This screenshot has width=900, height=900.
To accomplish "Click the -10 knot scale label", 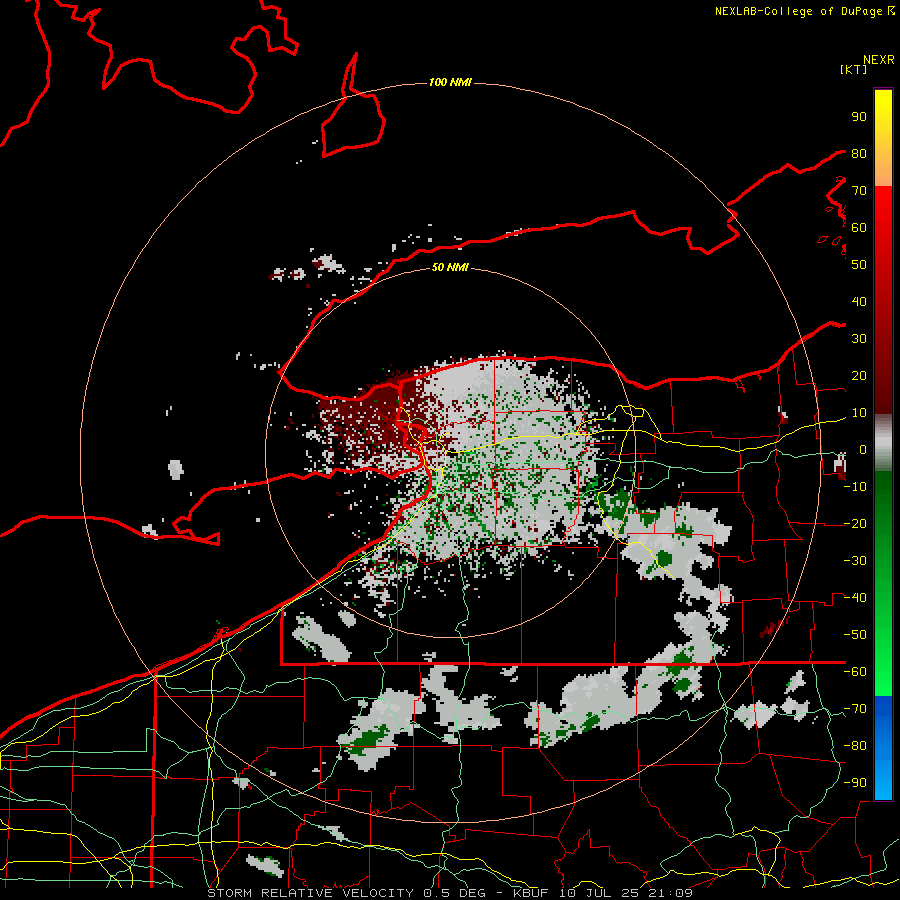I will [x=855, y=487].
